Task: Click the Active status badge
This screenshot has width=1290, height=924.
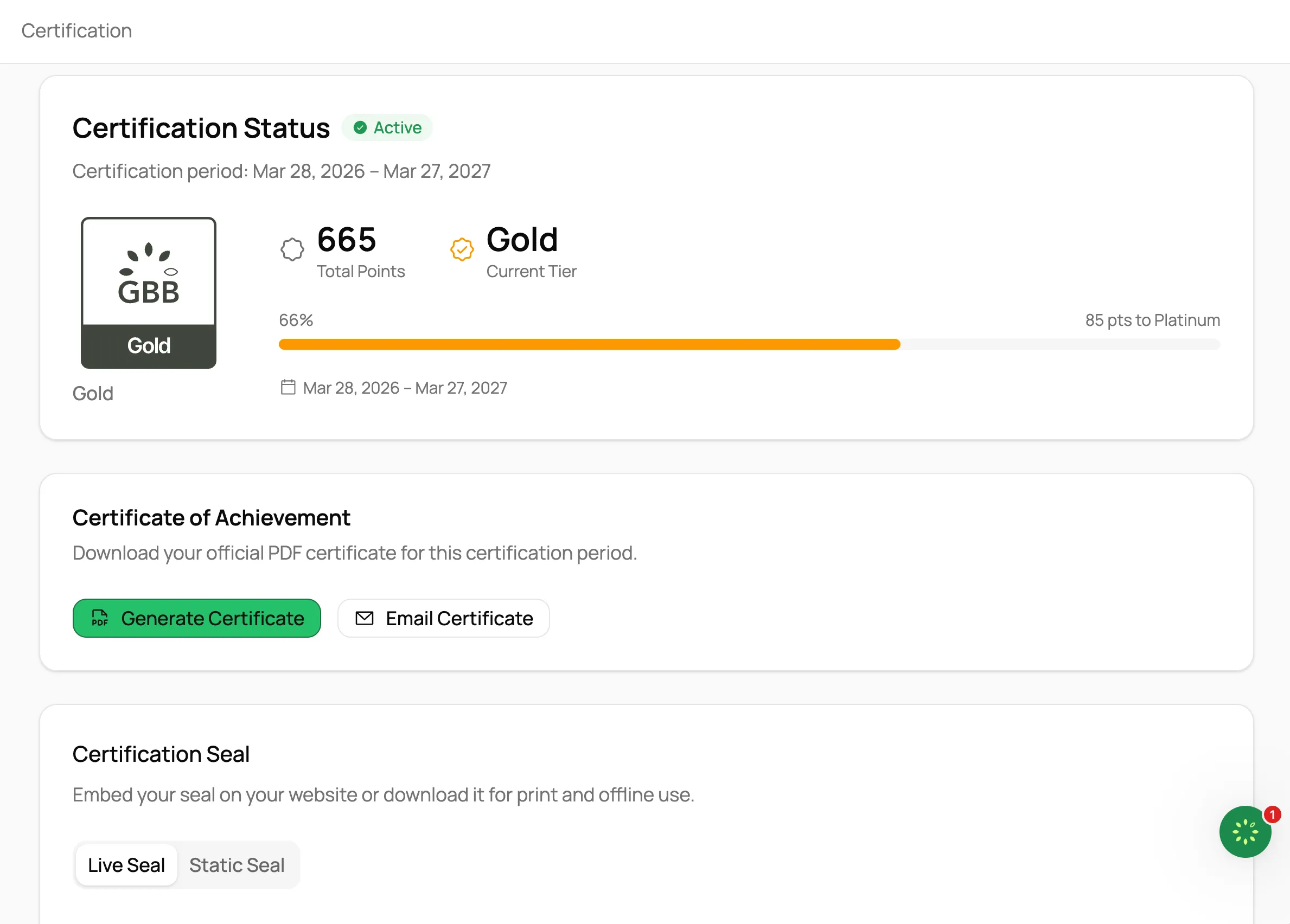Action: point(387,127)
